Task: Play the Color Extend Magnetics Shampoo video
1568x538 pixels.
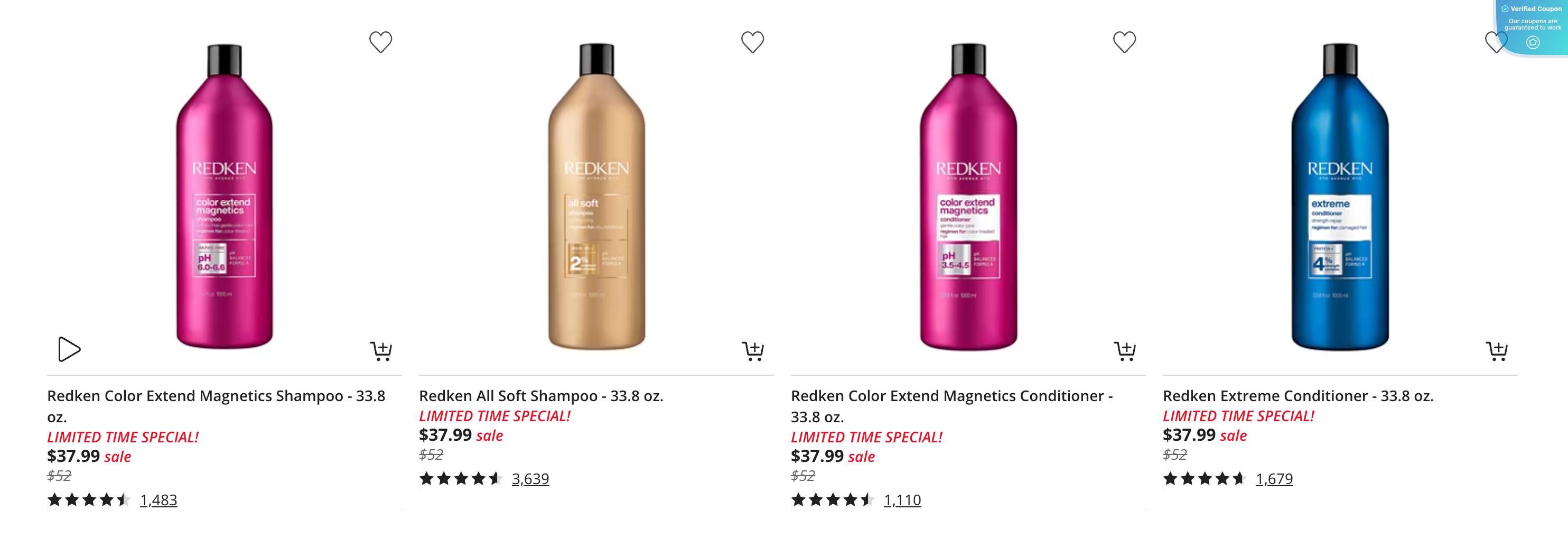Action: pos(69,349)
